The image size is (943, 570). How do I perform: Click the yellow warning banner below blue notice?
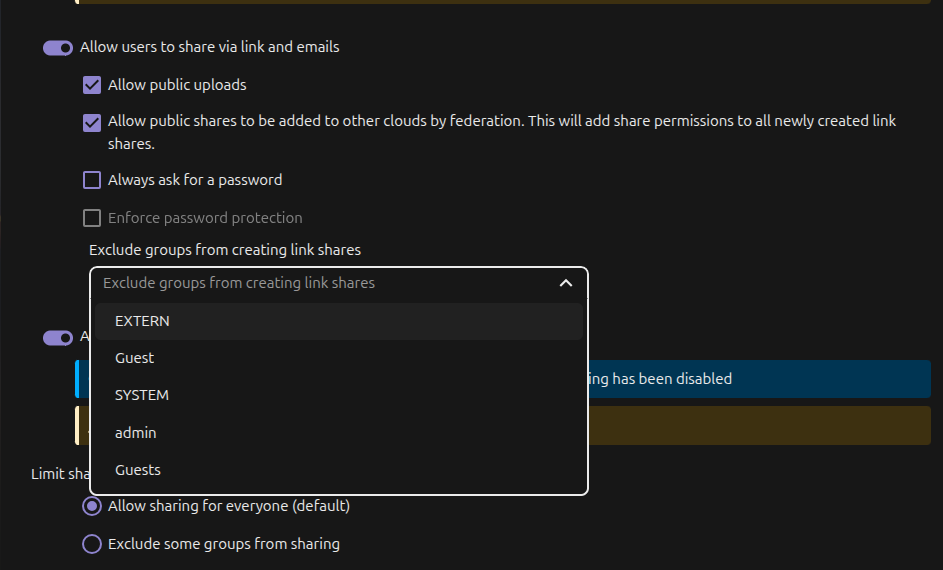[760, 425]
